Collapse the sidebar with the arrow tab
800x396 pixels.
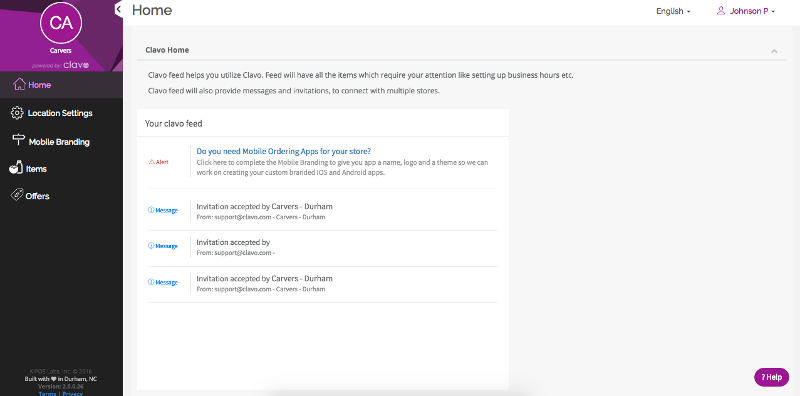(119, 9)
